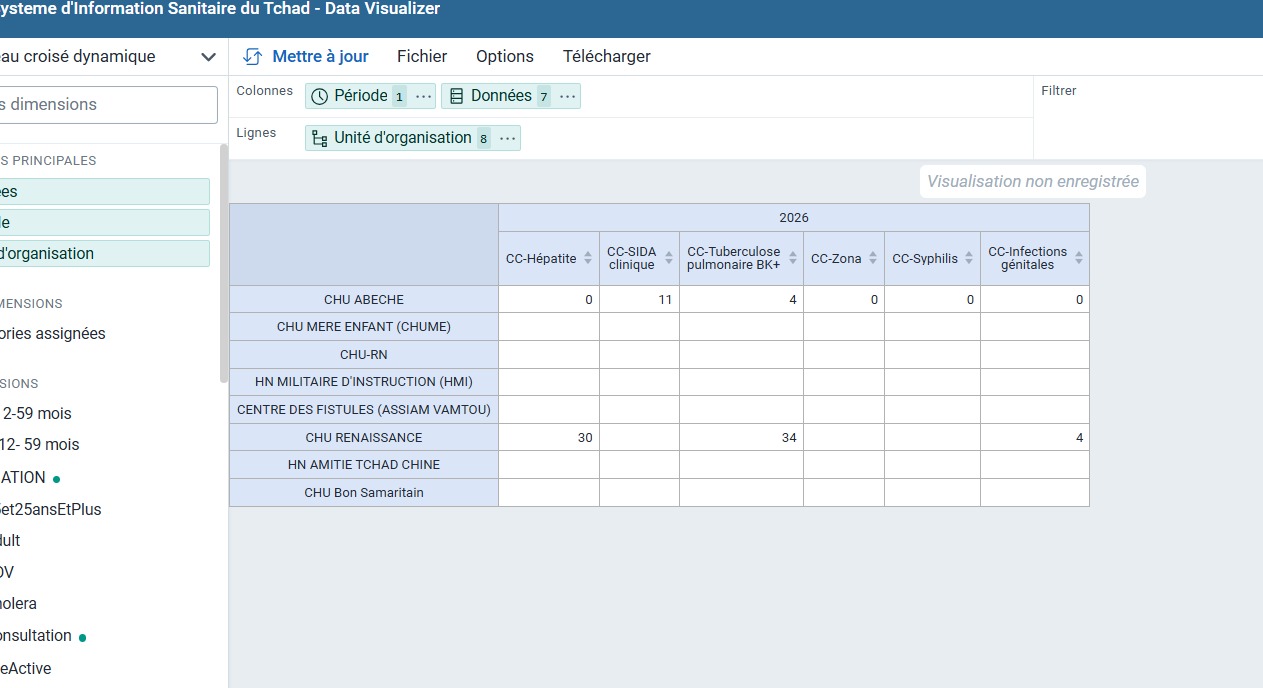Screen dimensions: 1263x688
Task: Click the CHU RENAISSANCE row header
Action: click(x=364, y=438)
